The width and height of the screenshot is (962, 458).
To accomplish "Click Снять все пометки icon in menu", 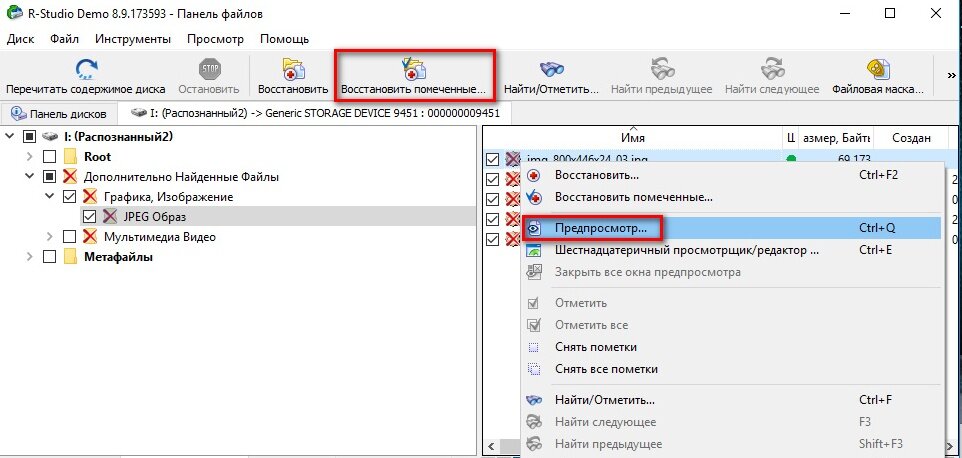I will (534, 369).
